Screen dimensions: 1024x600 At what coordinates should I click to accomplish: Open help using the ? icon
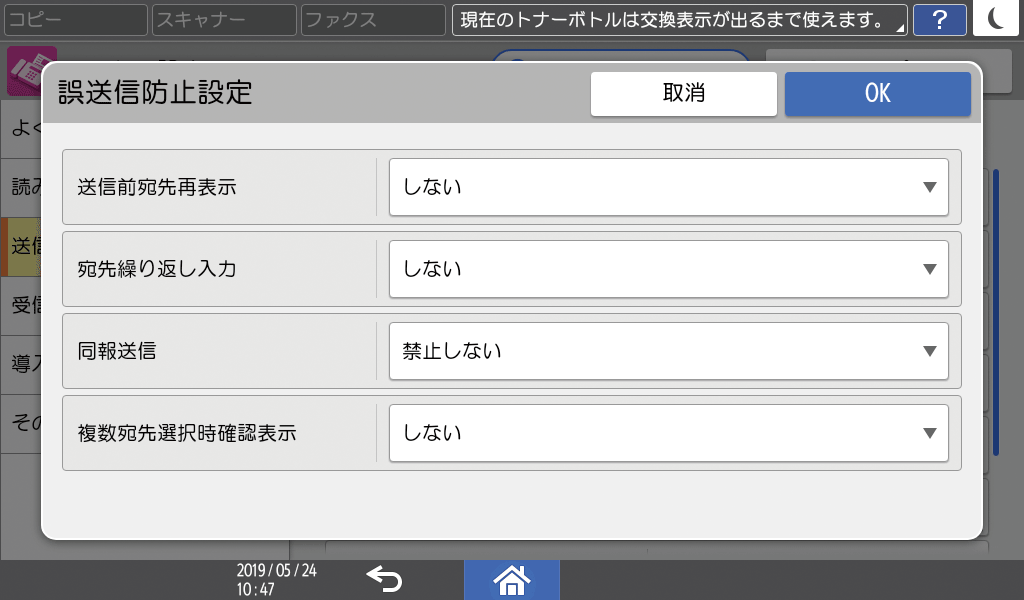pos(939,19)
